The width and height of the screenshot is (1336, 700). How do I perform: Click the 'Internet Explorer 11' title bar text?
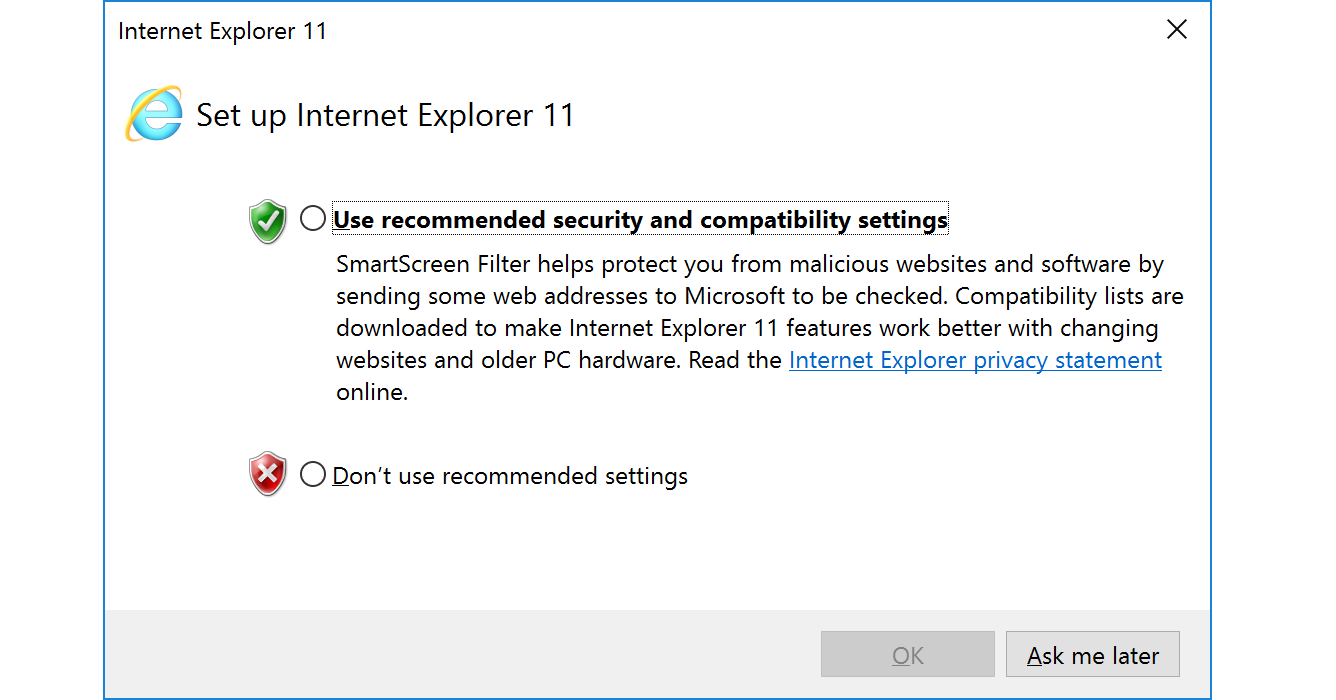(222, 31)
